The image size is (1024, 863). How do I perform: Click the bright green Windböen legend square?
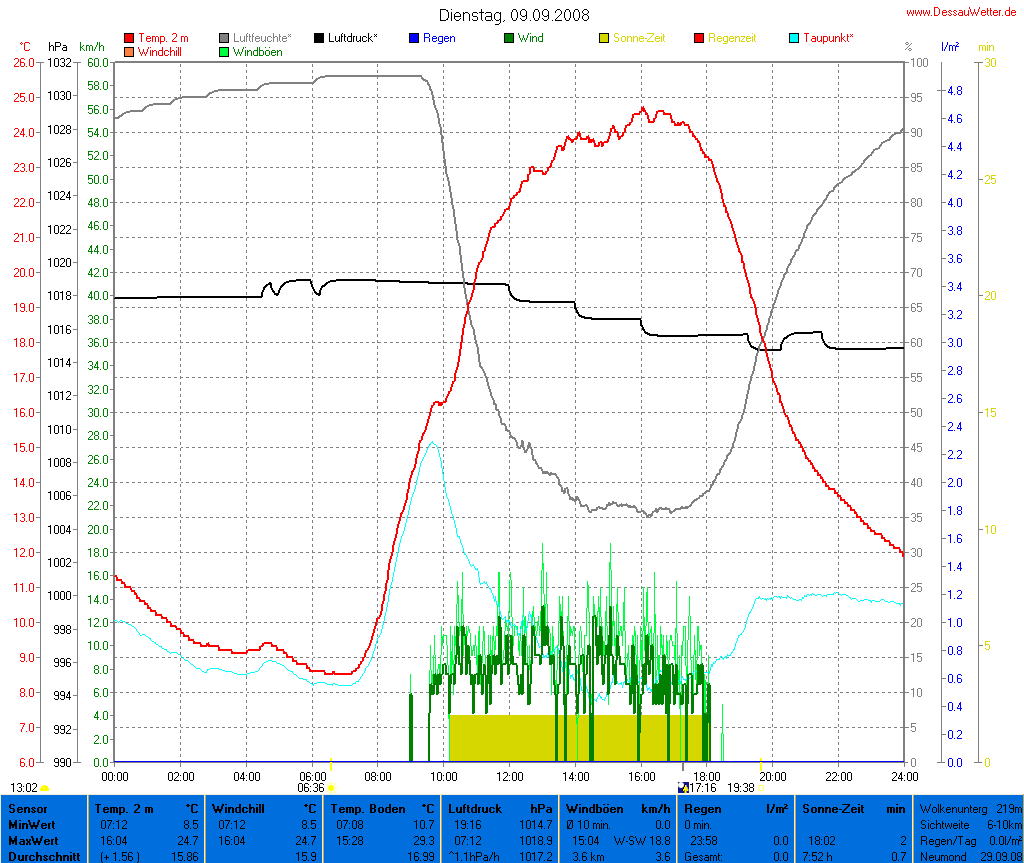click(224, 51)
